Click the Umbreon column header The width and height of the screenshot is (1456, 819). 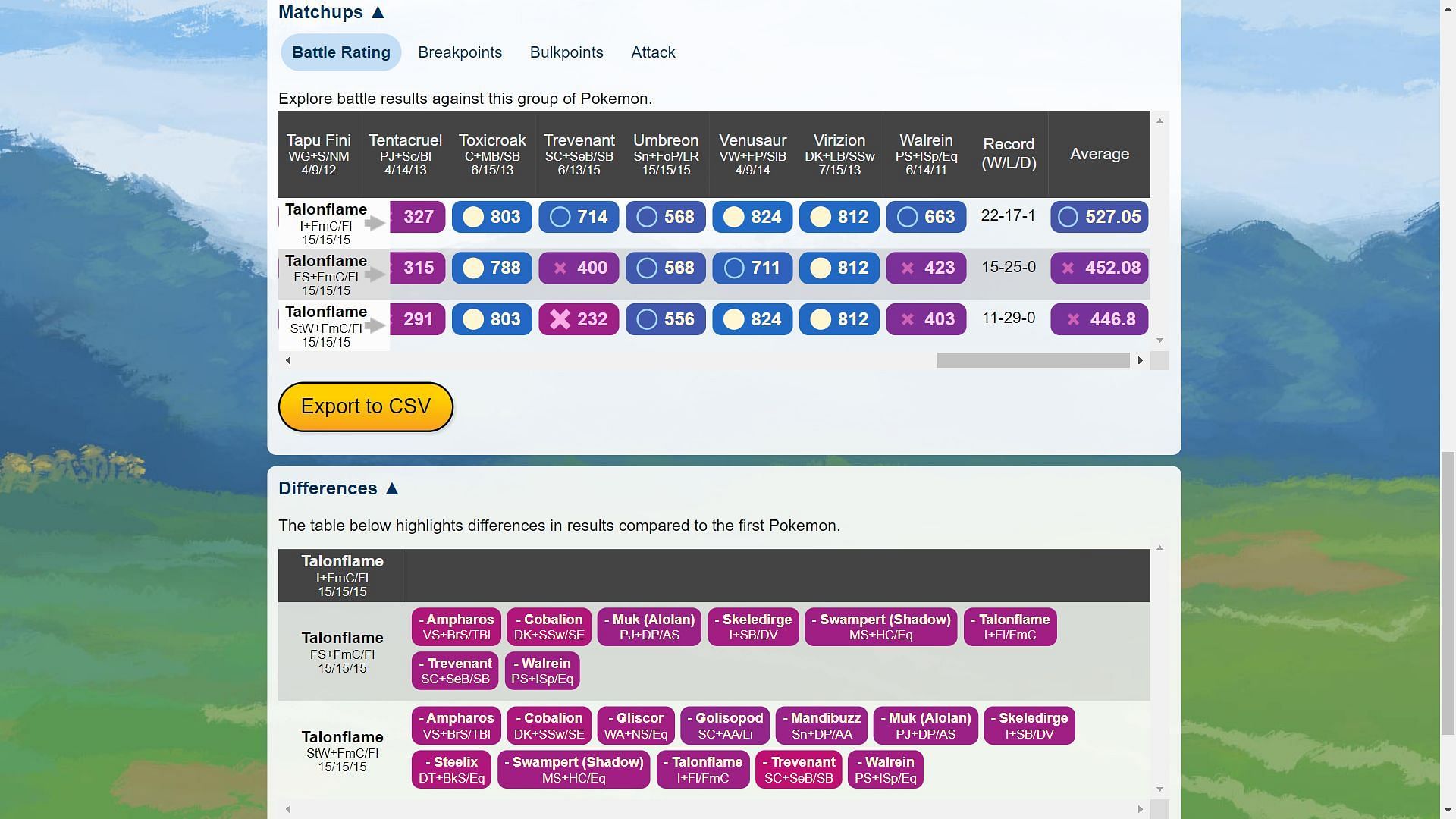[666, 154]
